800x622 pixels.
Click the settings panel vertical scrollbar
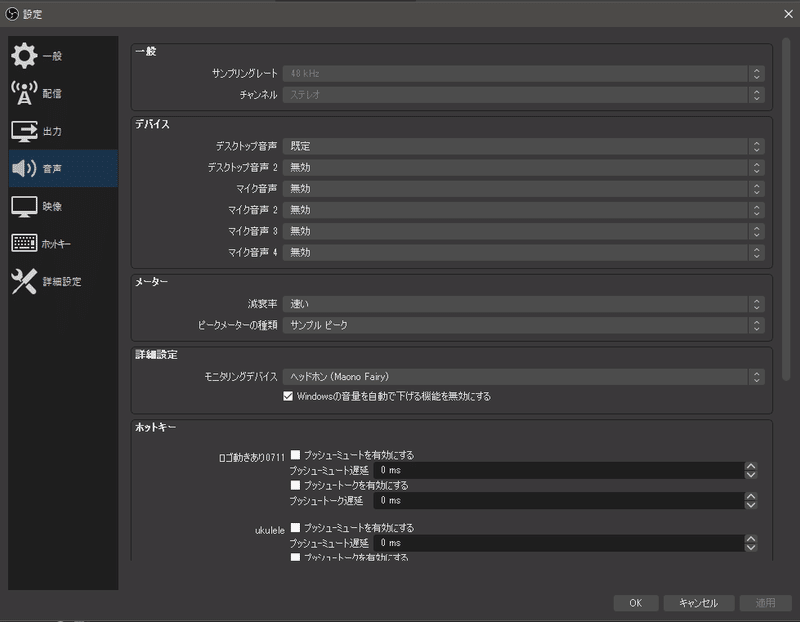tap(786, 209)
